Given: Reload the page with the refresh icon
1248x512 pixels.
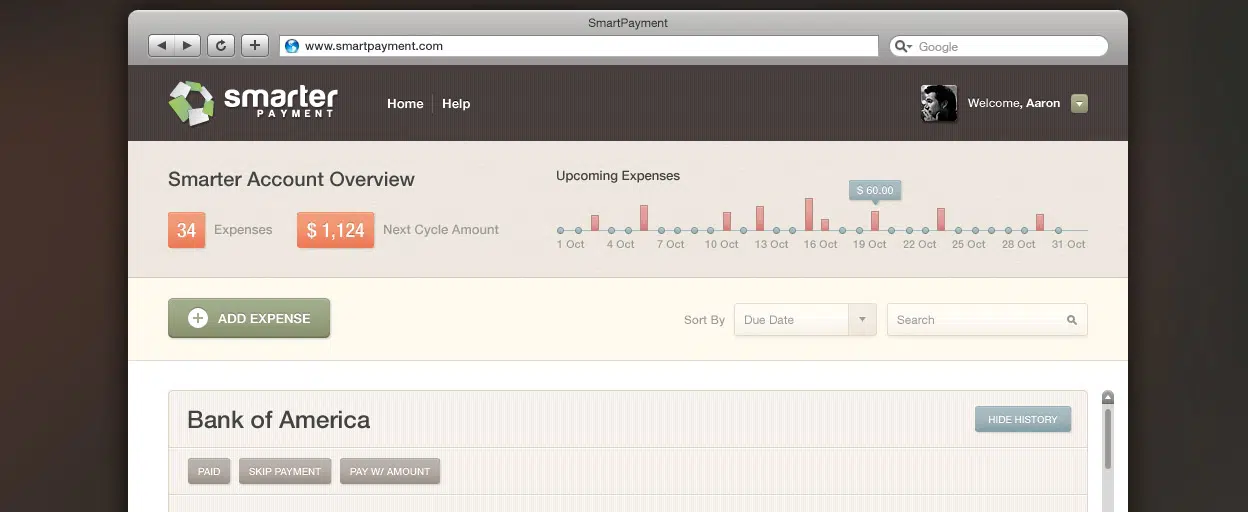Looking at the screenshot, I should [221, 46].
